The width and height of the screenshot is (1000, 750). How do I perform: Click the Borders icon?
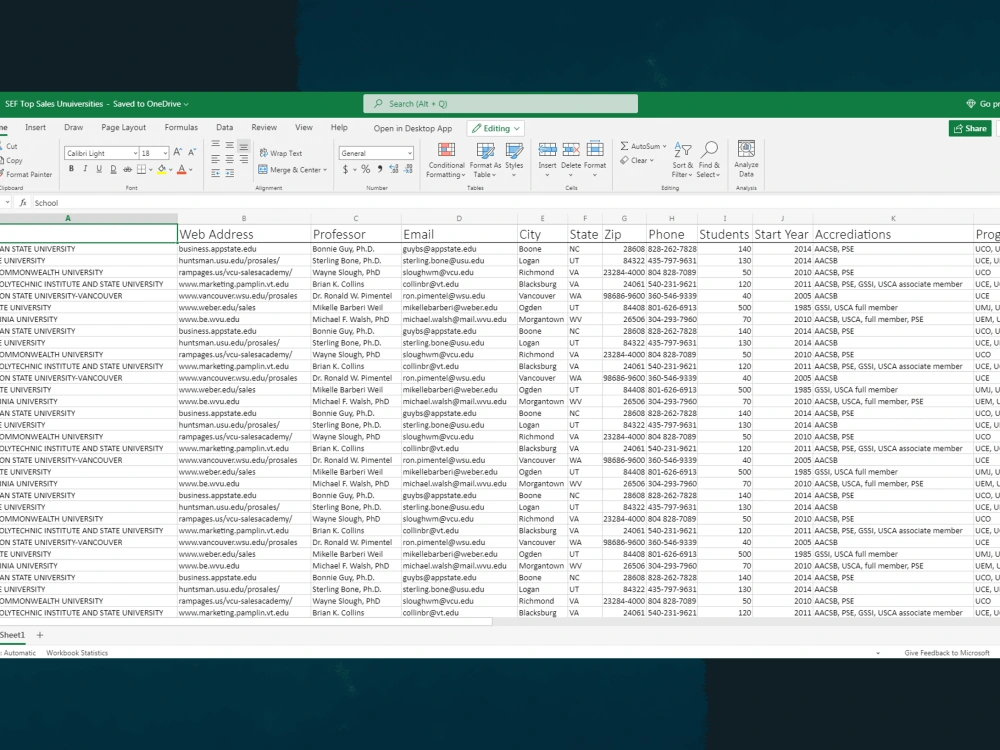[x=142, y=169]
